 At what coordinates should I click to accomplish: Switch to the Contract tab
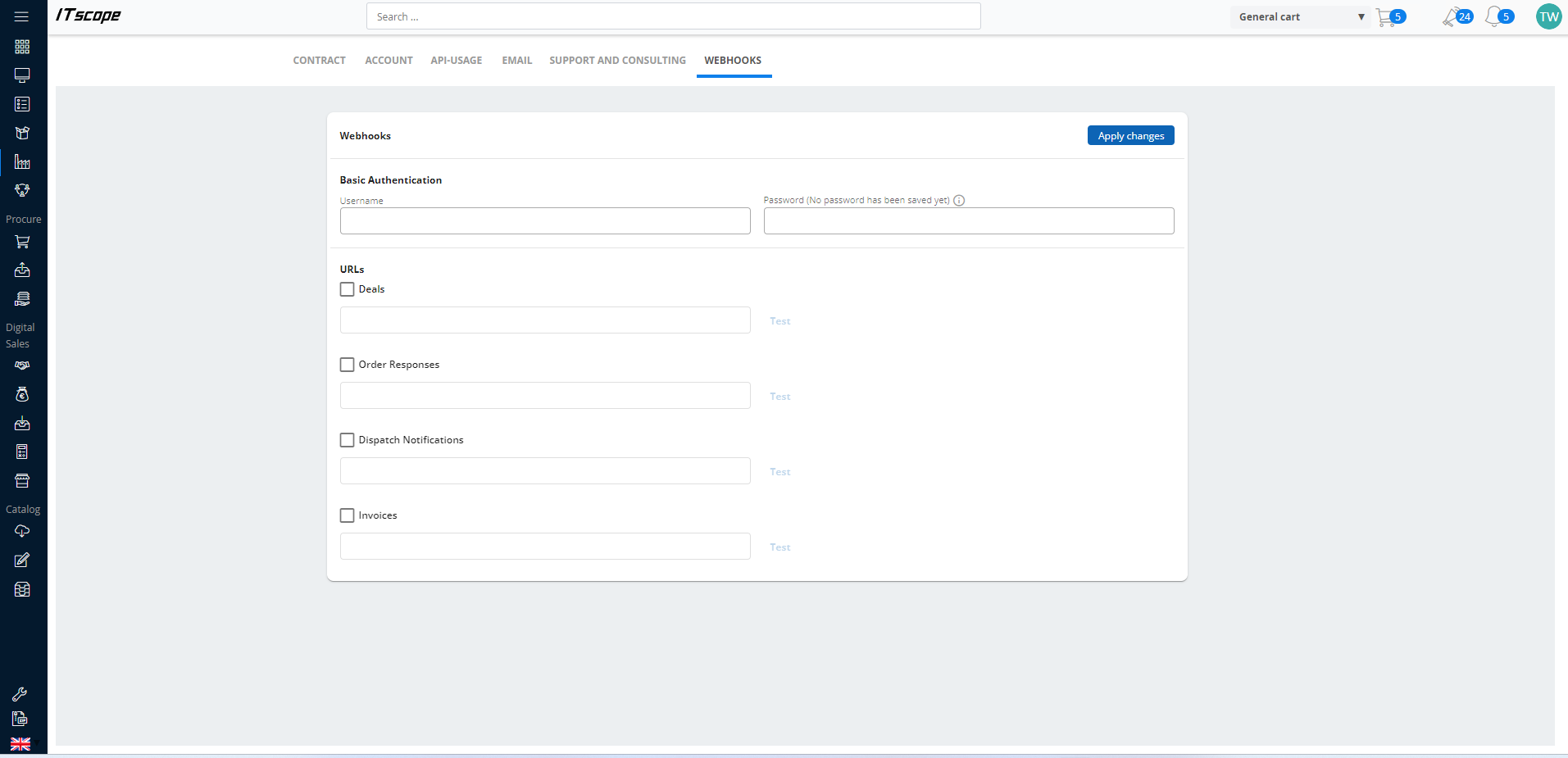319,61
